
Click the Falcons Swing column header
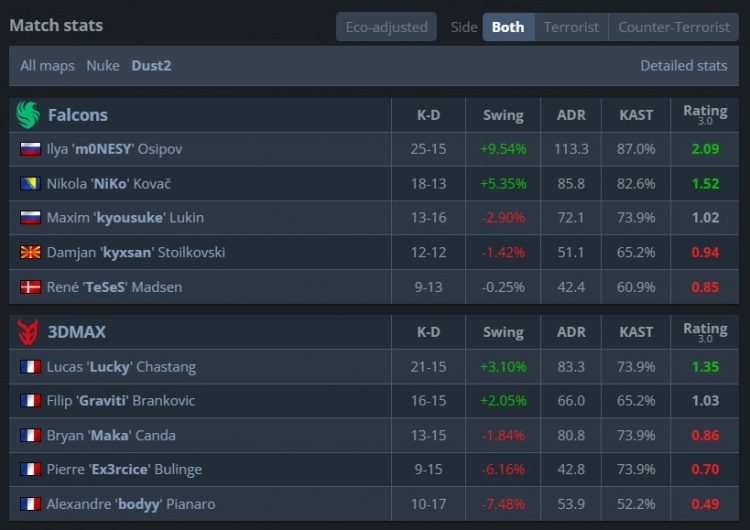coord(503,115)
